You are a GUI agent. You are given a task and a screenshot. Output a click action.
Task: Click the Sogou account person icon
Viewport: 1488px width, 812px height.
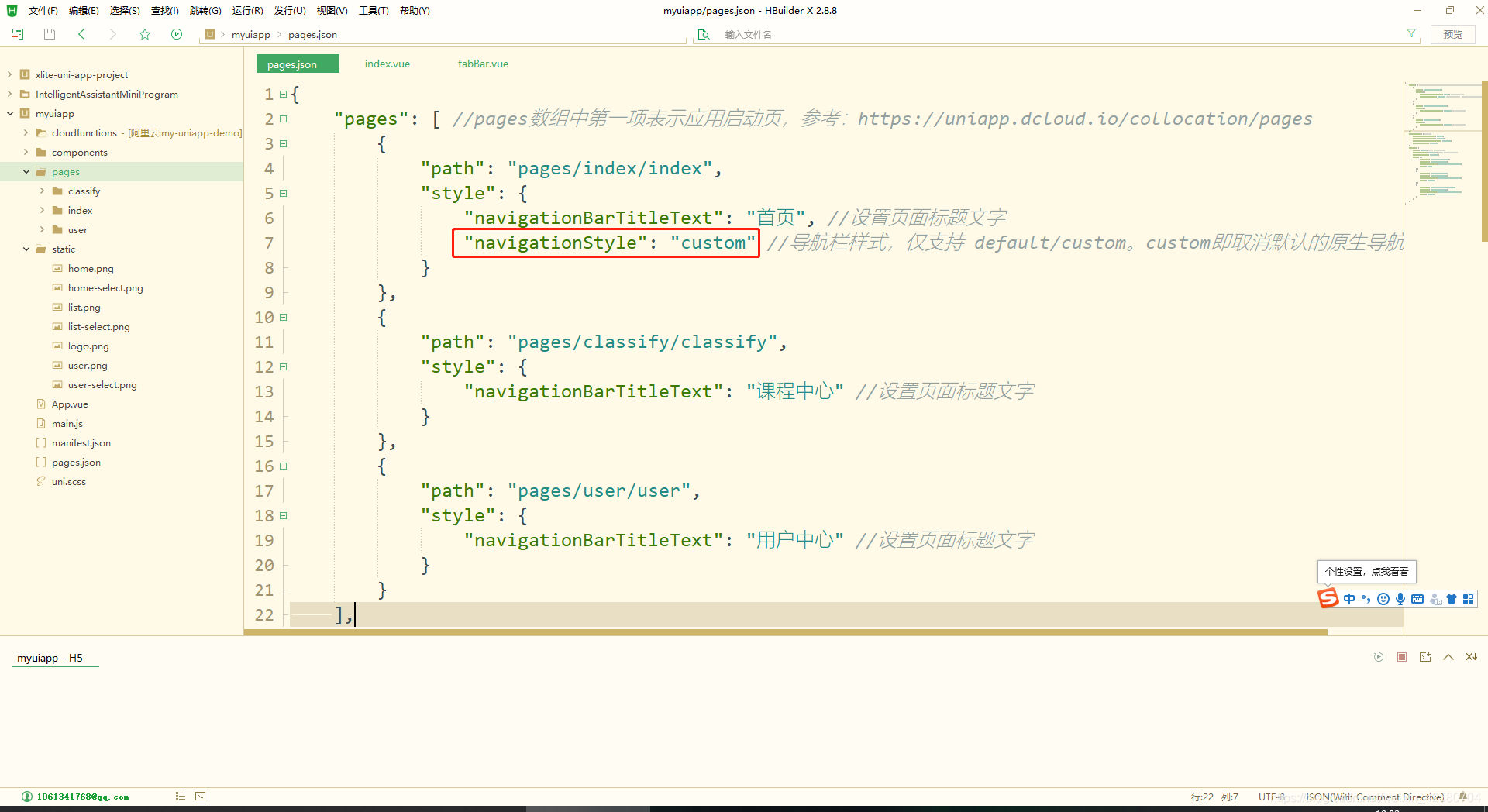tap(1435, 599)
